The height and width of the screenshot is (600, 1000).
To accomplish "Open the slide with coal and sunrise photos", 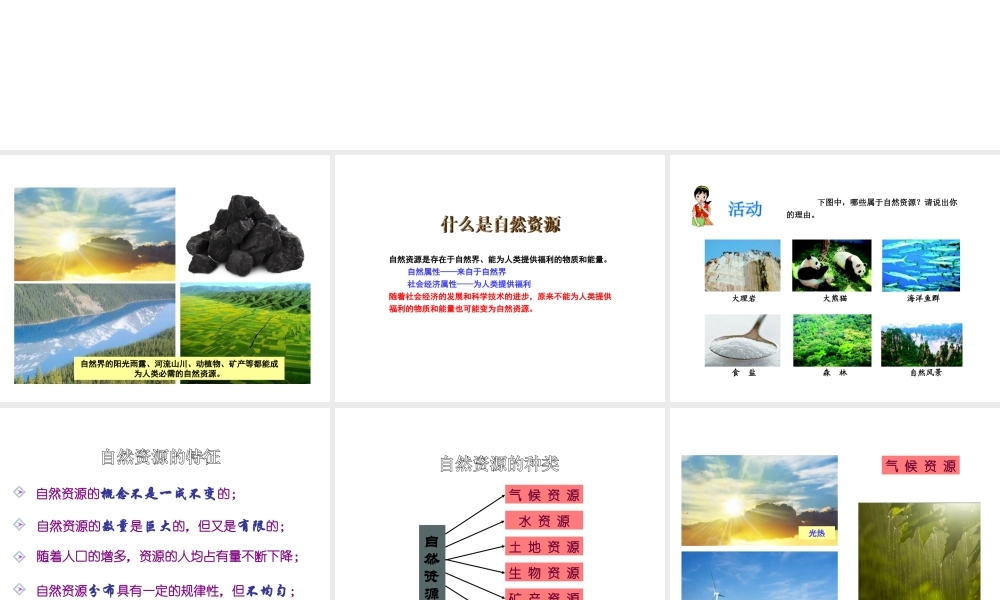I will point(165,278).
